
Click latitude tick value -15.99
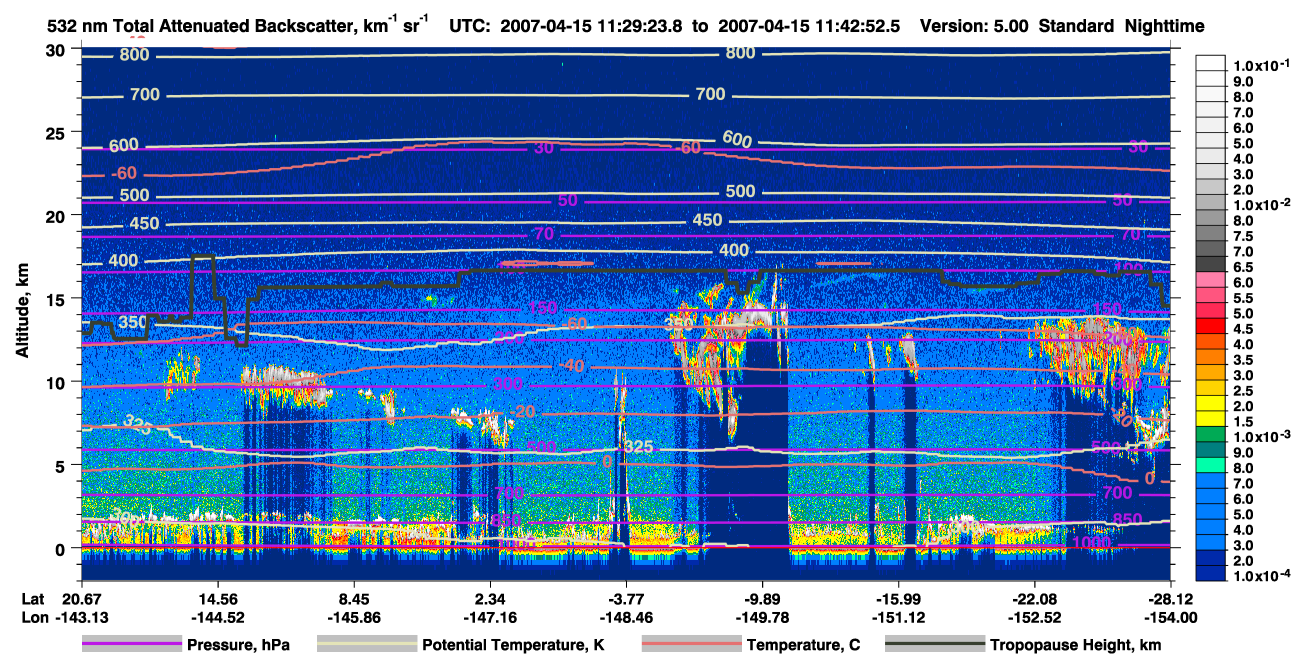[x=898, y=598]
